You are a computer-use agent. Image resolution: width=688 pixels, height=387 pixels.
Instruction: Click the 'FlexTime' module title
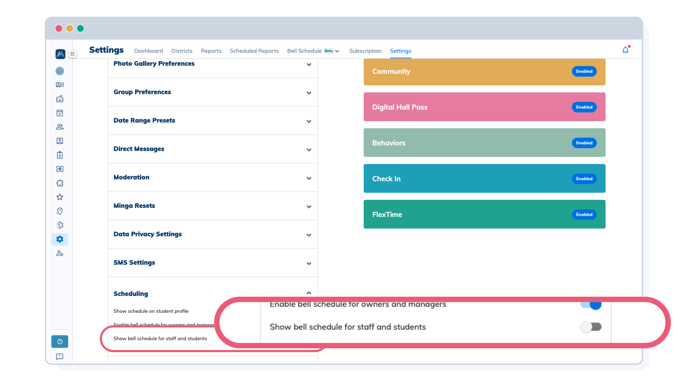[x=387, y=215]
